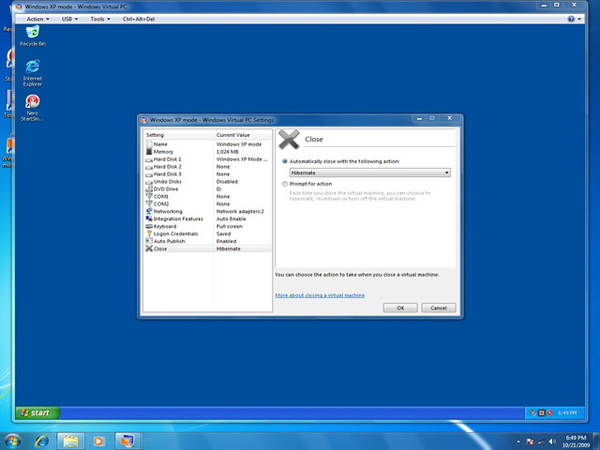The height and width of the screenshot is (450, 600).
Task: Select the Memory setting row
Action: tap(207, 152)
